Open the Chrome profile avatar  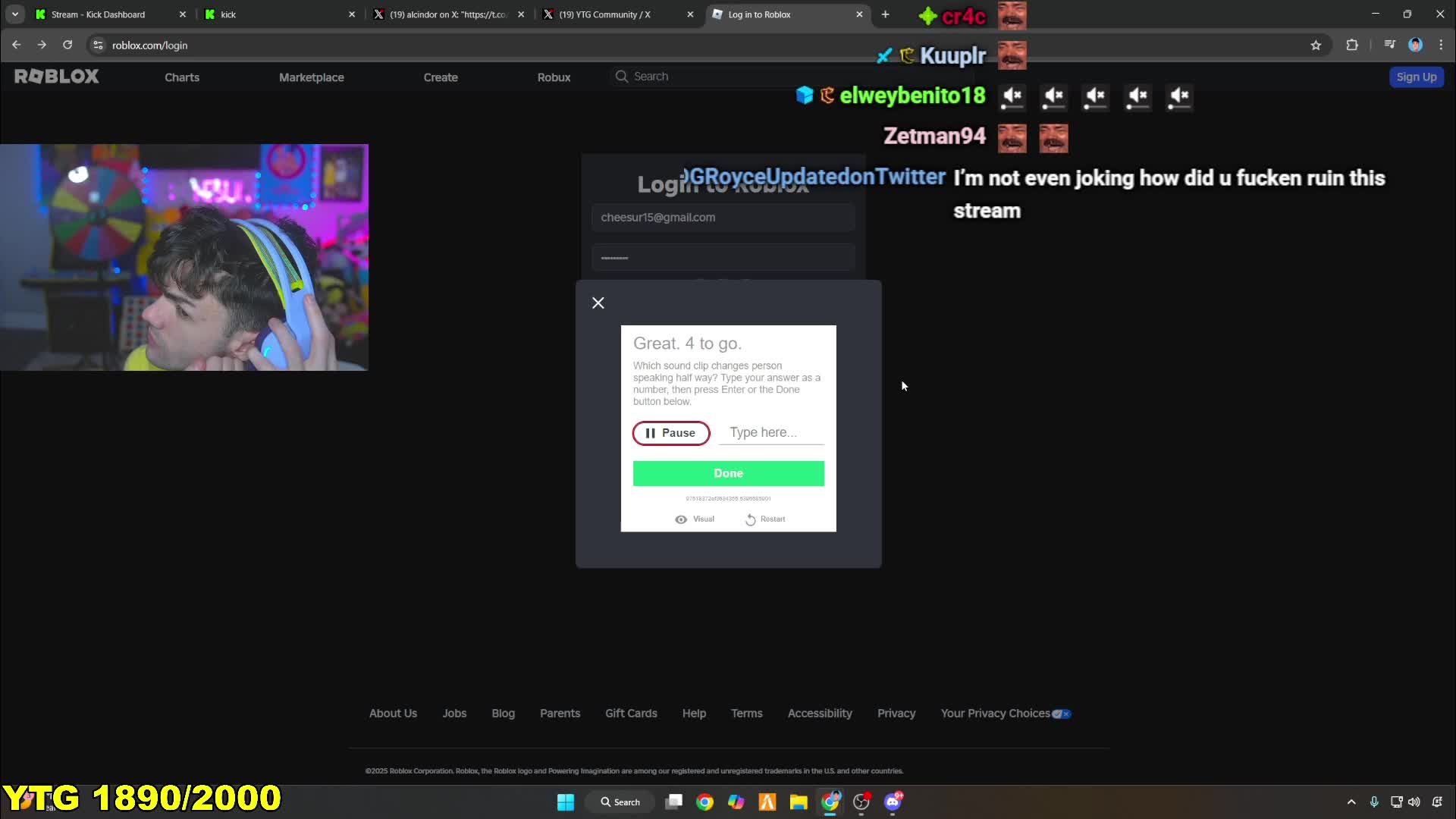point(1415,45)
